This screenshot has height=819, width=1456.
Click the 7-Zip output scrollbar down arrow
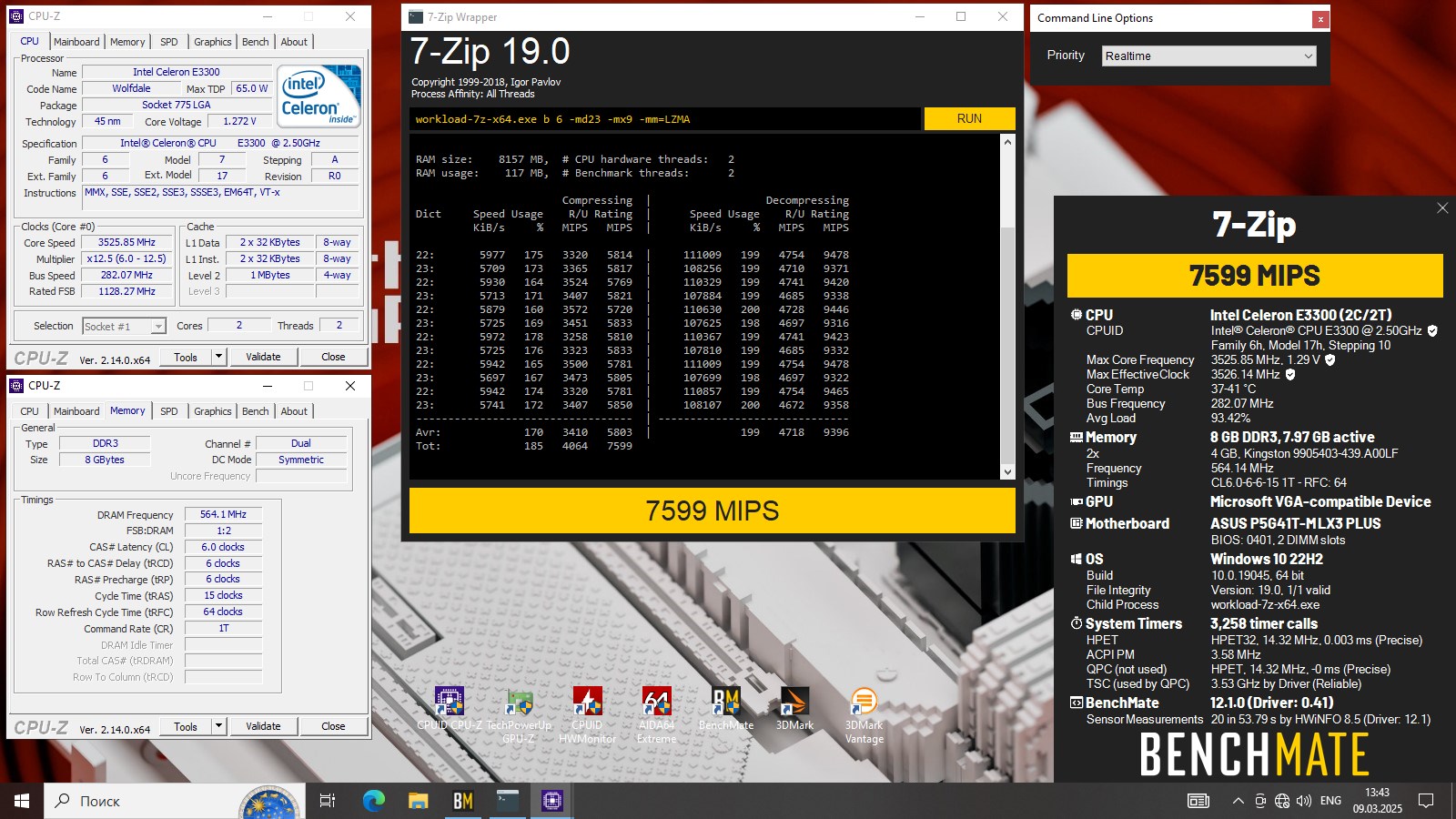[x=1007, y=472]
